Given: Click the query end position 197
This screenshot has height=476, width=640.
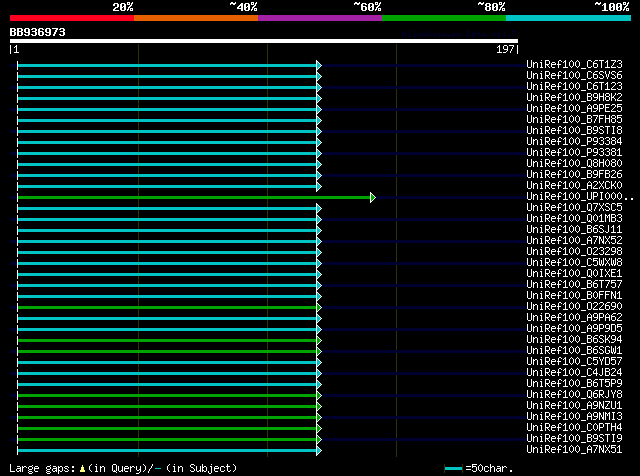Looking at the screenshot, I should 505,49.
